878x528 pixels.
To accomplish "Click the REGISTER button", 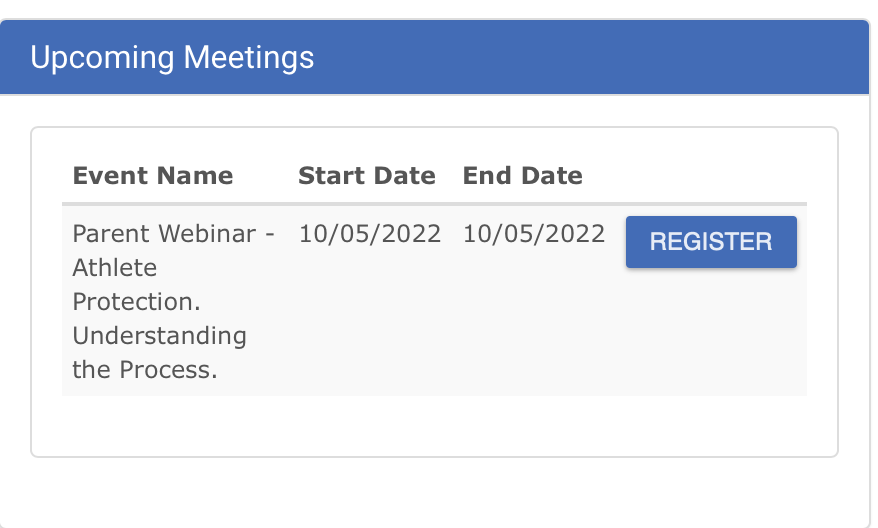I will pyautogui.click(x=711, y=242).
